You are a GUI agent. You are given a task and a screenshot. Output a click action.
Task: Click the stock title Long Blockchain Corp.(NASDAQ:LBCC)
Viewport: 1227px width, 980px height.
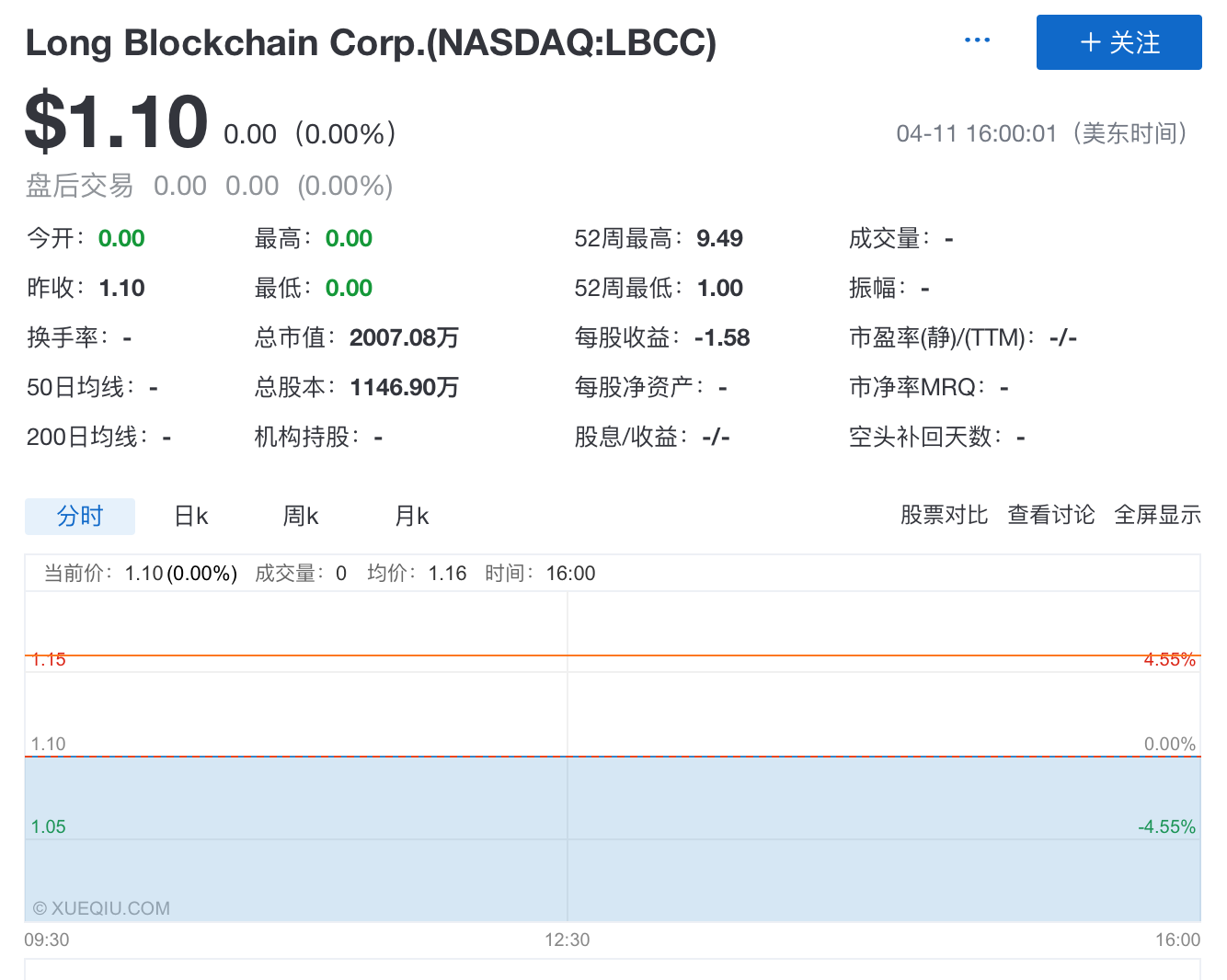[371, 42]
